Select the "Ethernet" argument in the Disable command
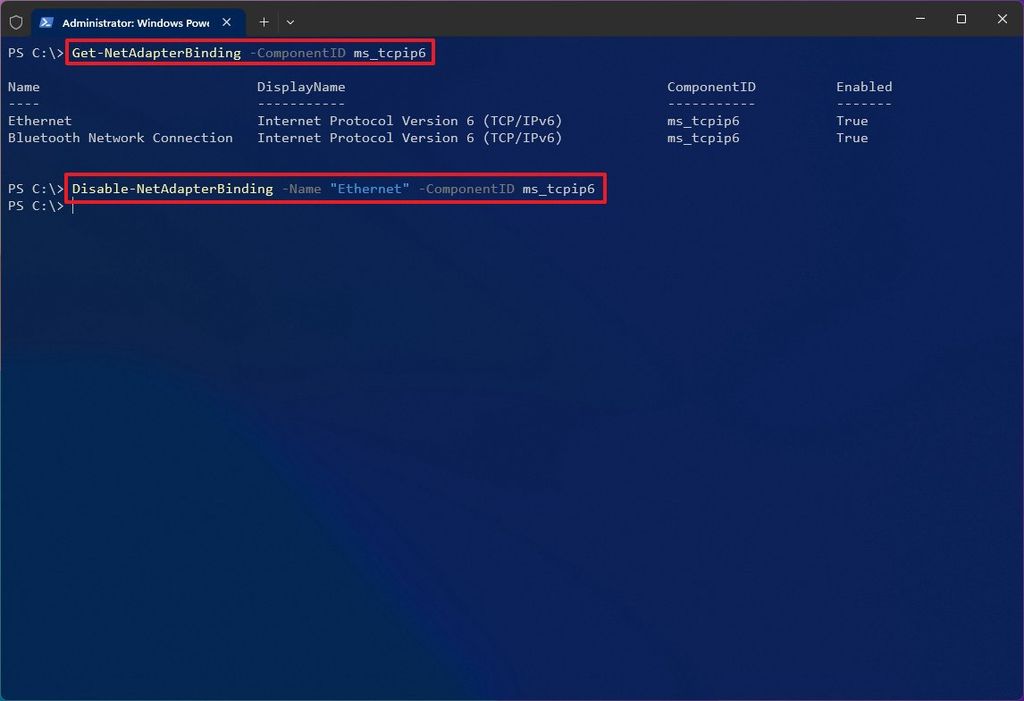 pyautogui.click(x=371, y=188)
